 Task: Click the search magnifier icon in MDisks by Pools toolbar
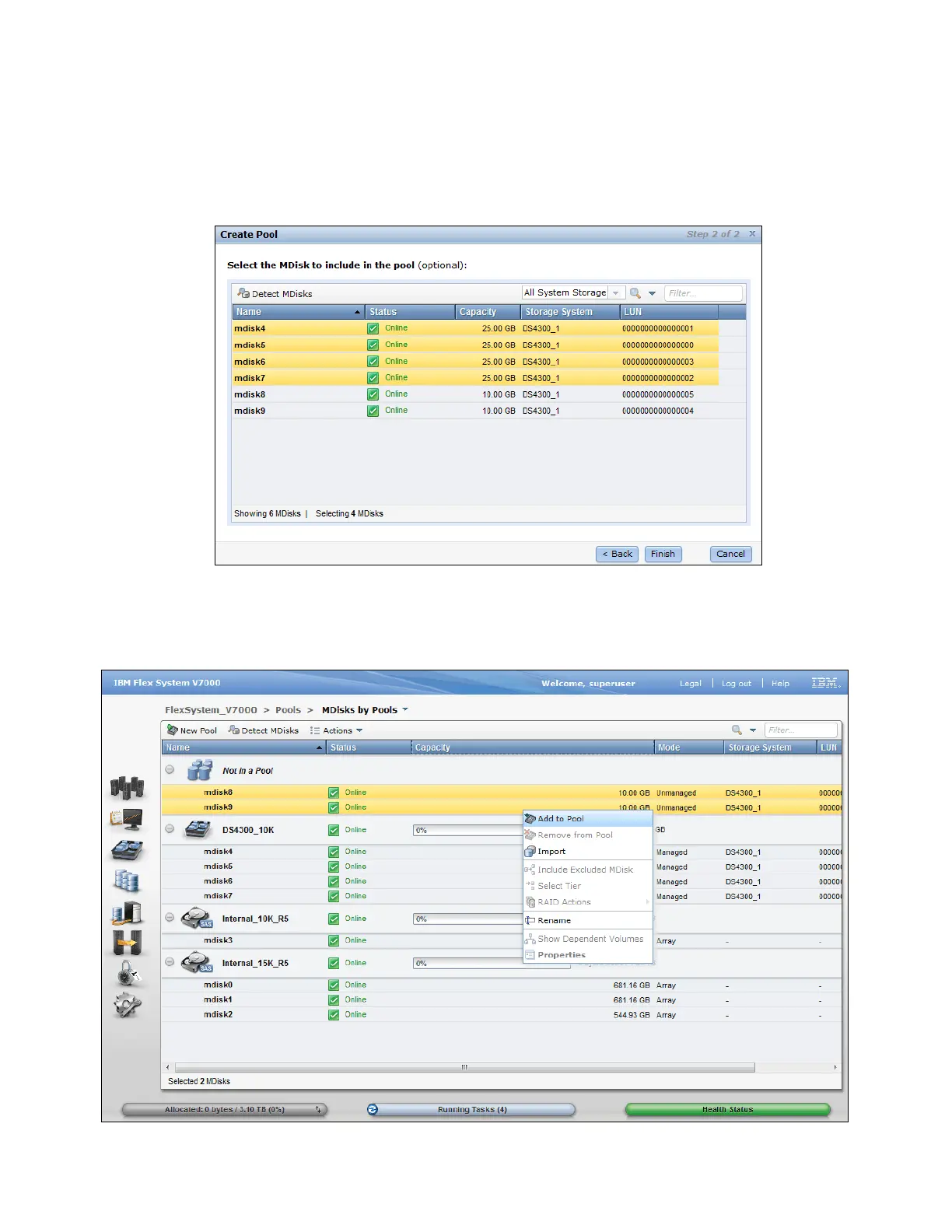click(737, 730)
